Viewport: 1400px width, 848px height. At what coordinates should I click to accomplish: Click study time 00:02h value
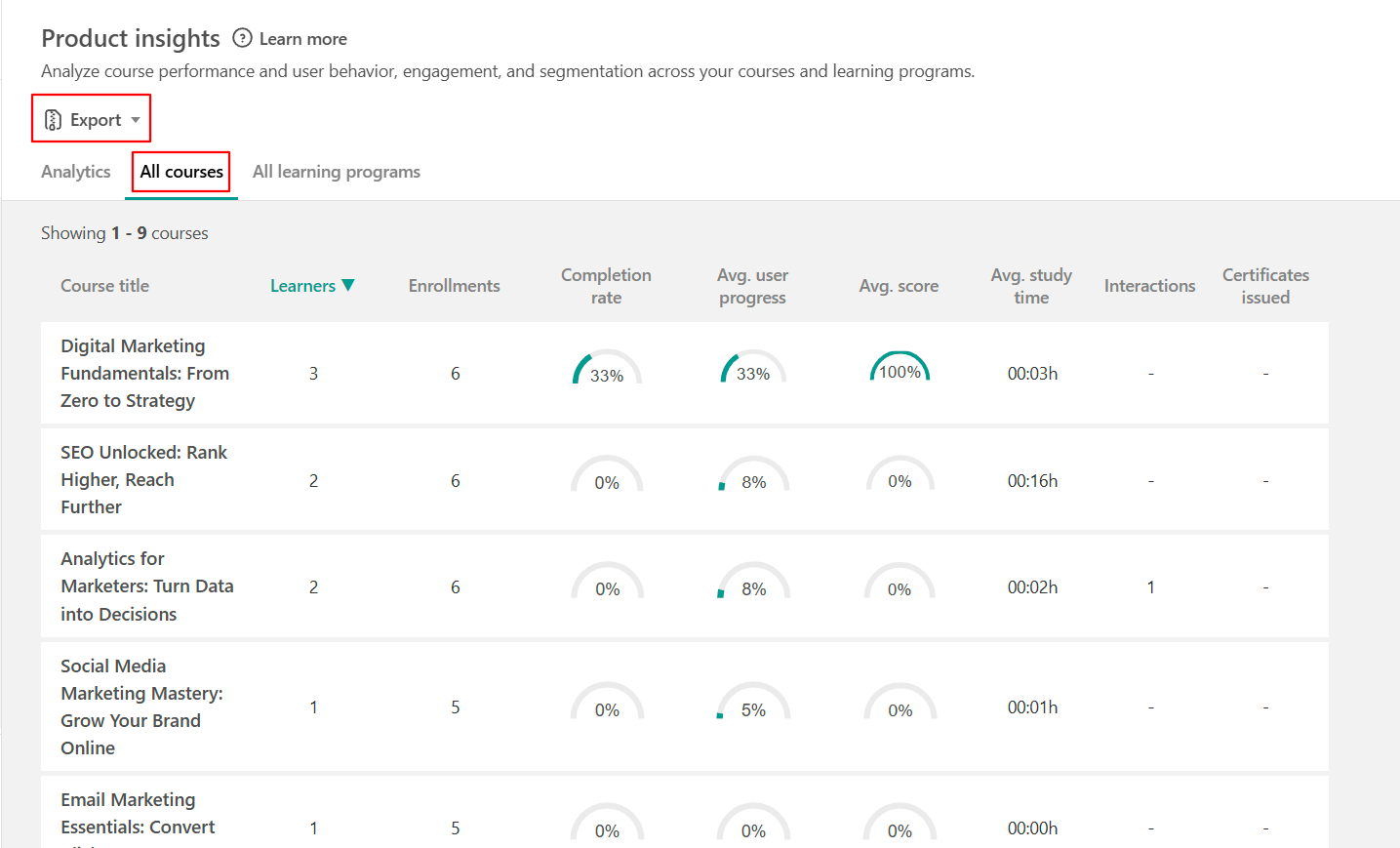click(x=1032, y=586)
